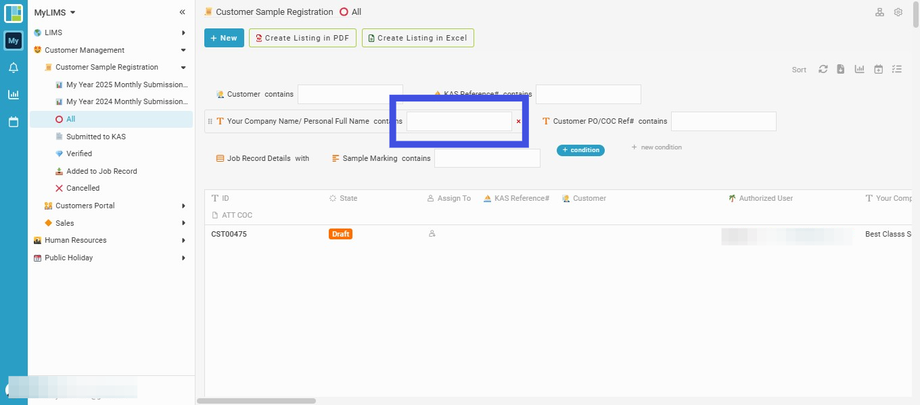920x405 pixels.
Task: Open the workflow diagram icon at top right
Action: coord(880,12)
